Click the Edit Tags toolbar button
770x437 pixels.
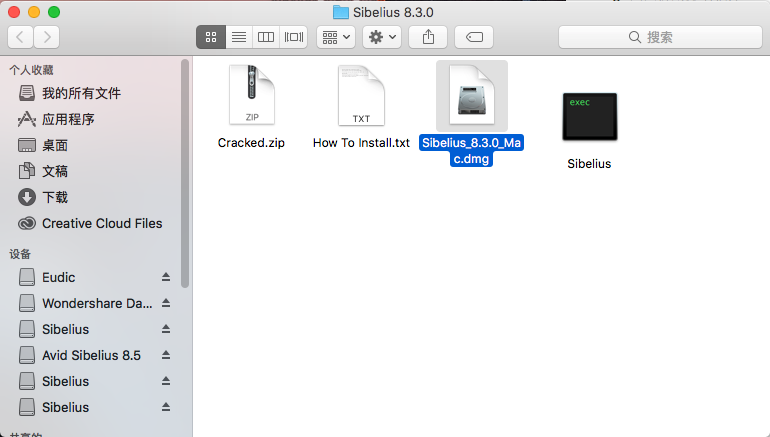(x=474, y=37)
